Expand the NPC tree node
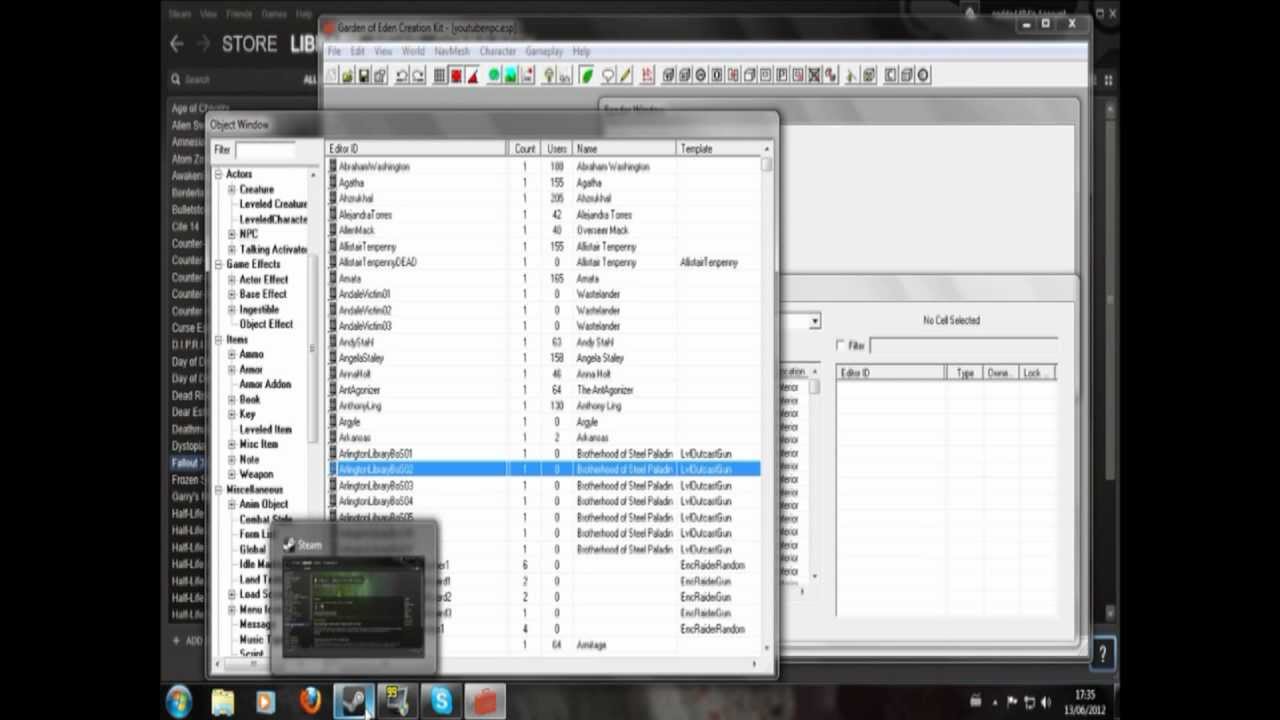This screenshot has height=720, width=1280. click(x=231, y=234)
